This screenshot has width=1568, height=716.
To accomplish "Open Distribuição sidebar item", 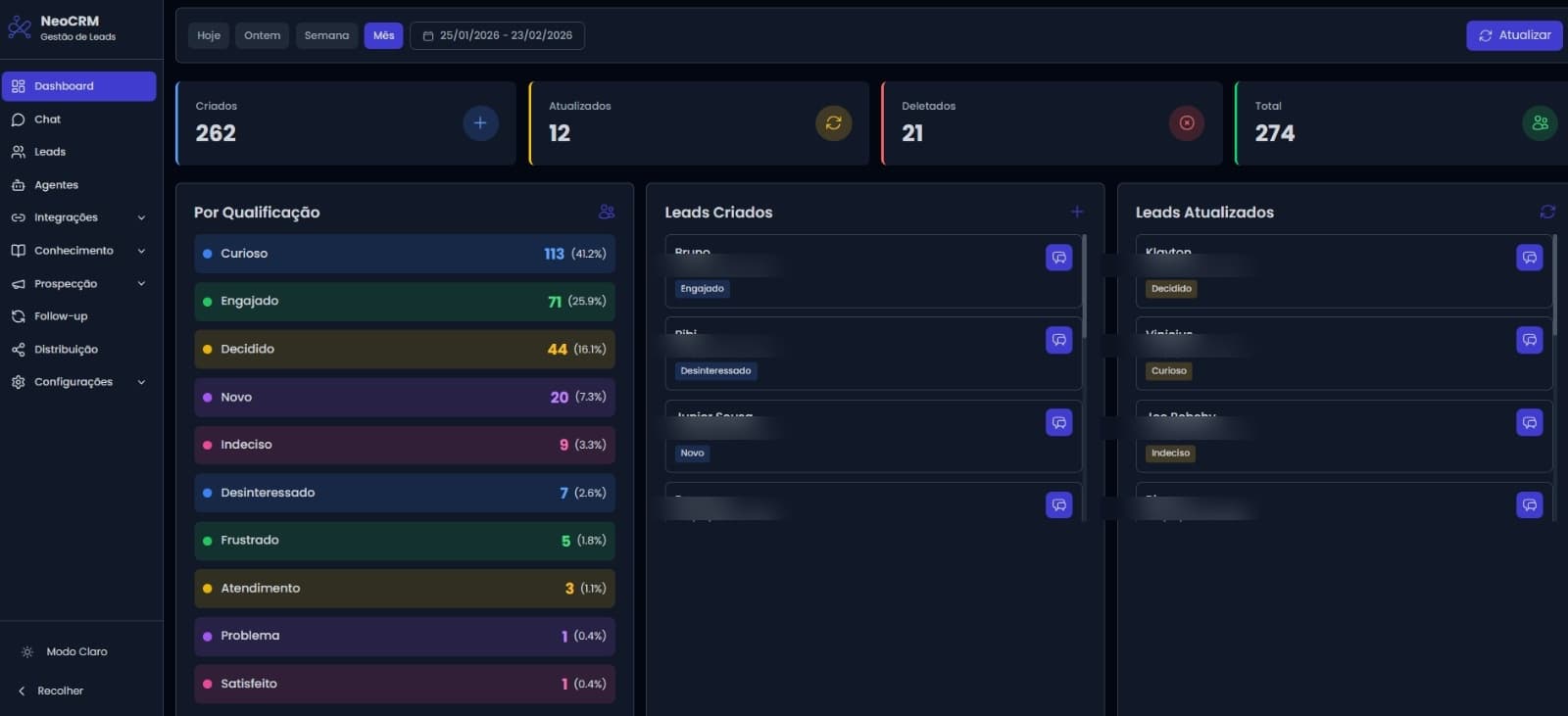I will [79, 350].
